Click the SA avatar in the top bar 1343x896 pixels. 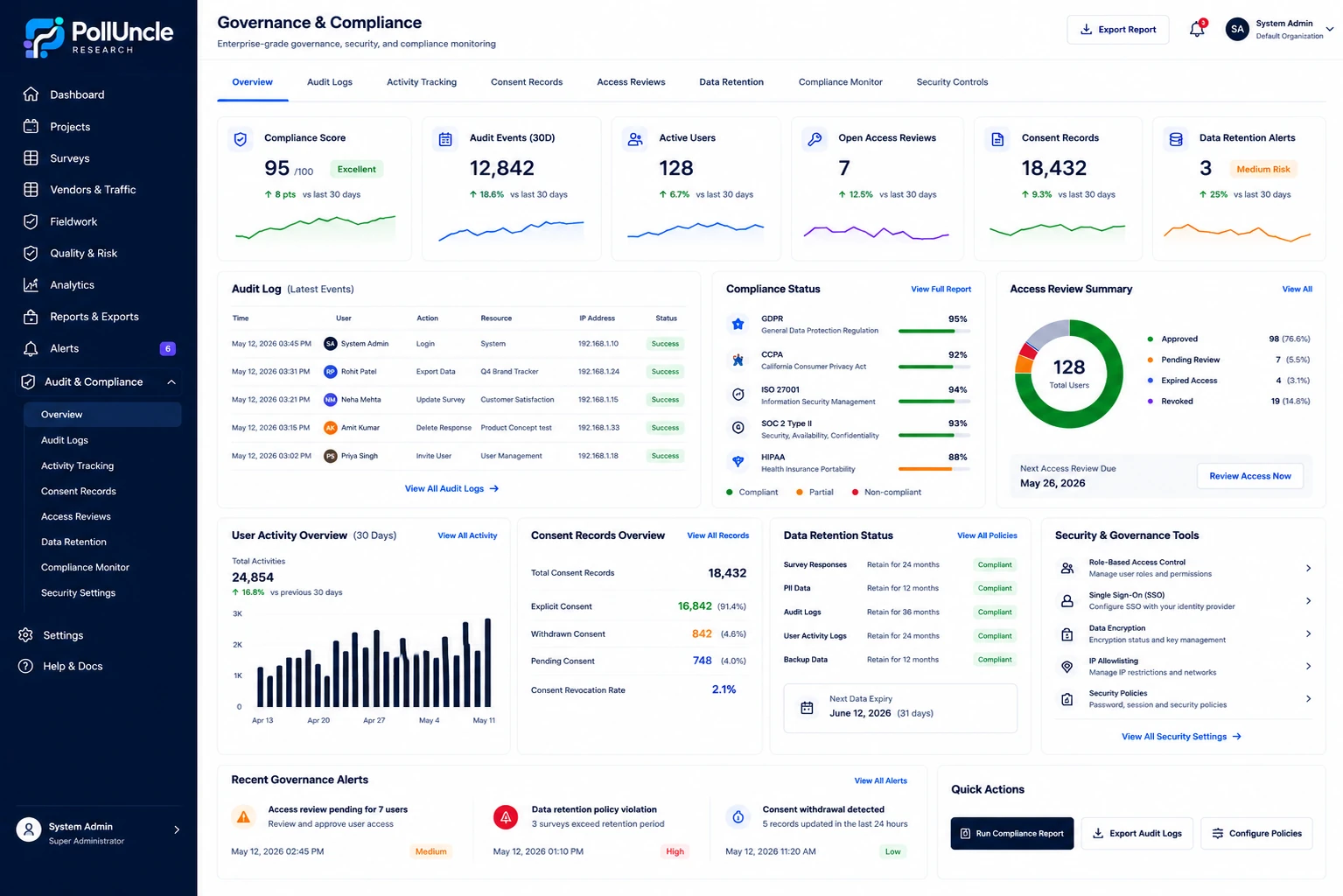coord(1237,29)
